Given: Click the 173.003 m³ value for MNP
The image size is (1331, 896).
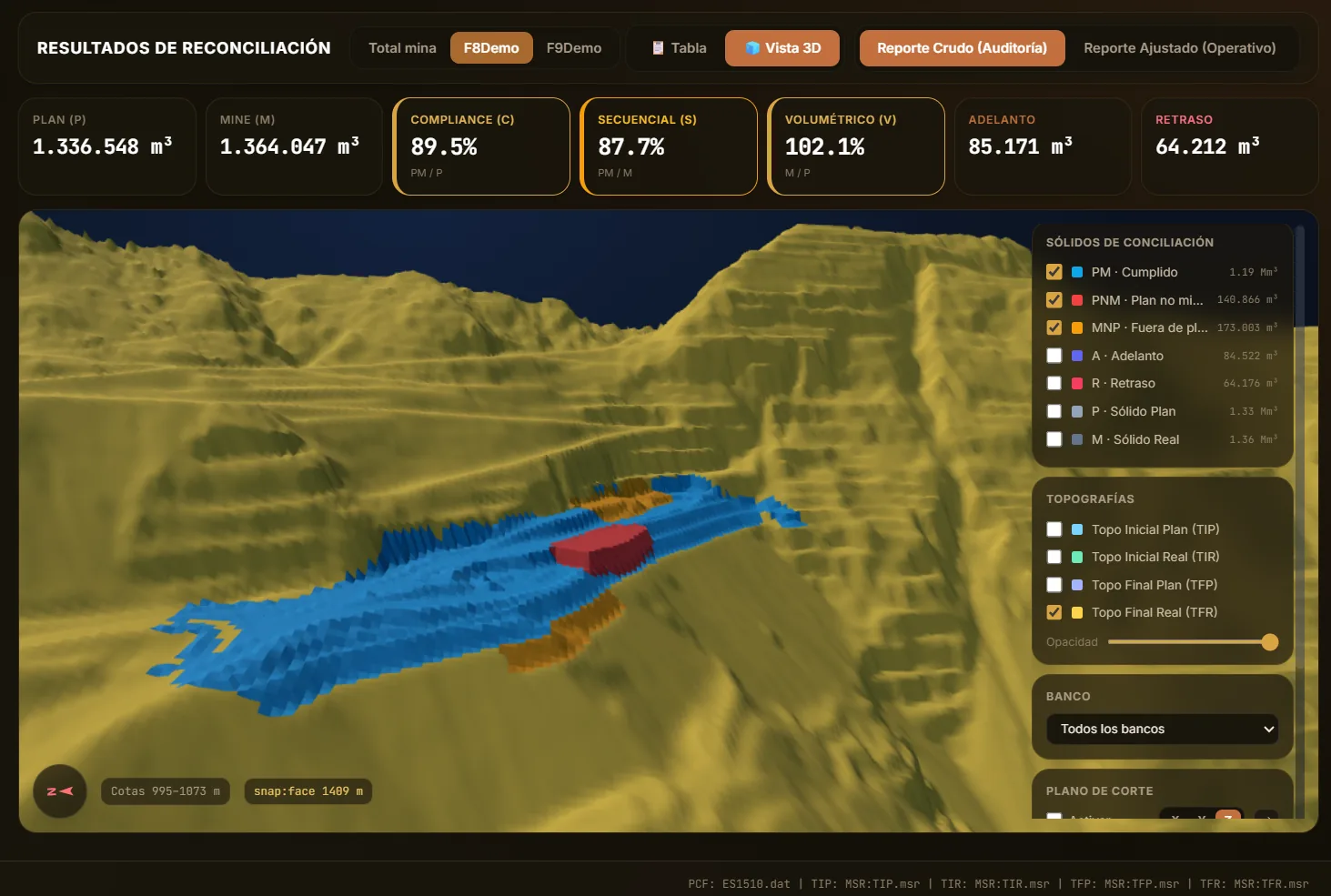Looking at the screenshot, I should (1247, 327).
